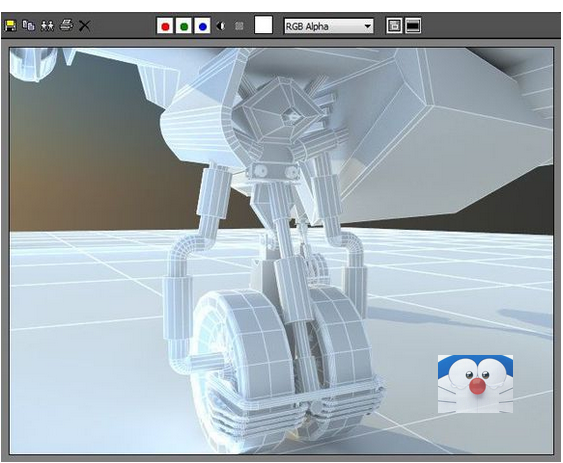Toggle the blue channel display
This screenshot has height=463, width=563.
pyautogui.click(x=202, y=26)
